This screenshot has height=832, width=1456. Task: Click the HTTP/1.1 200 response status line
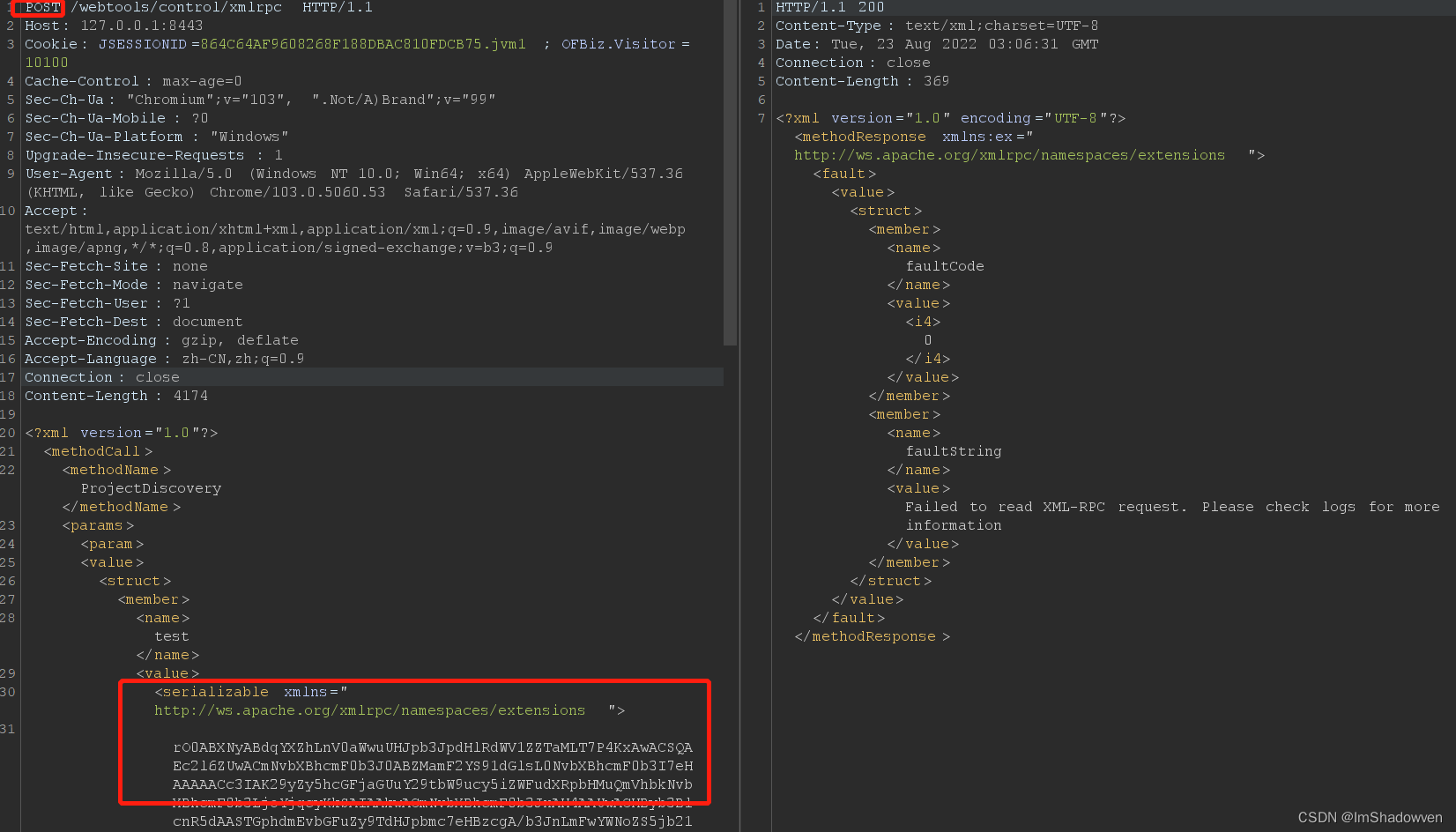pos(829,7)
